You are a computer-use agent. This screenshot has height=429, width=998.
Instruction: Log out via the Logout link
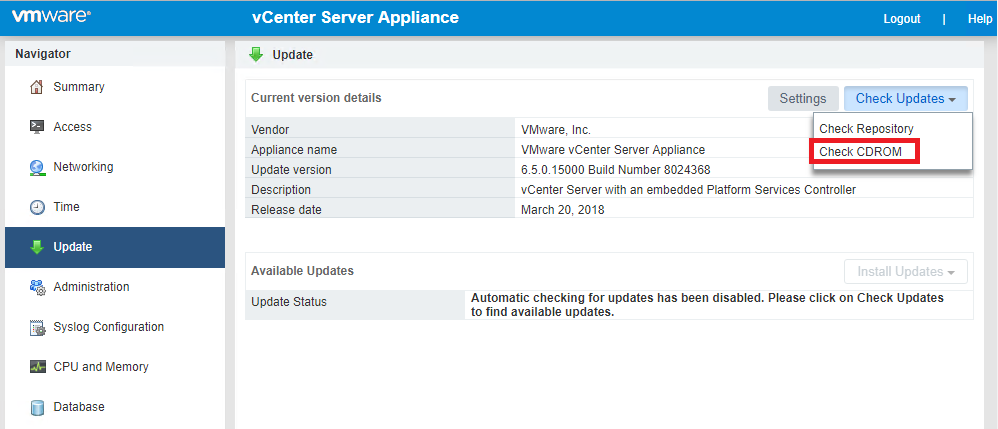[901, 19]
